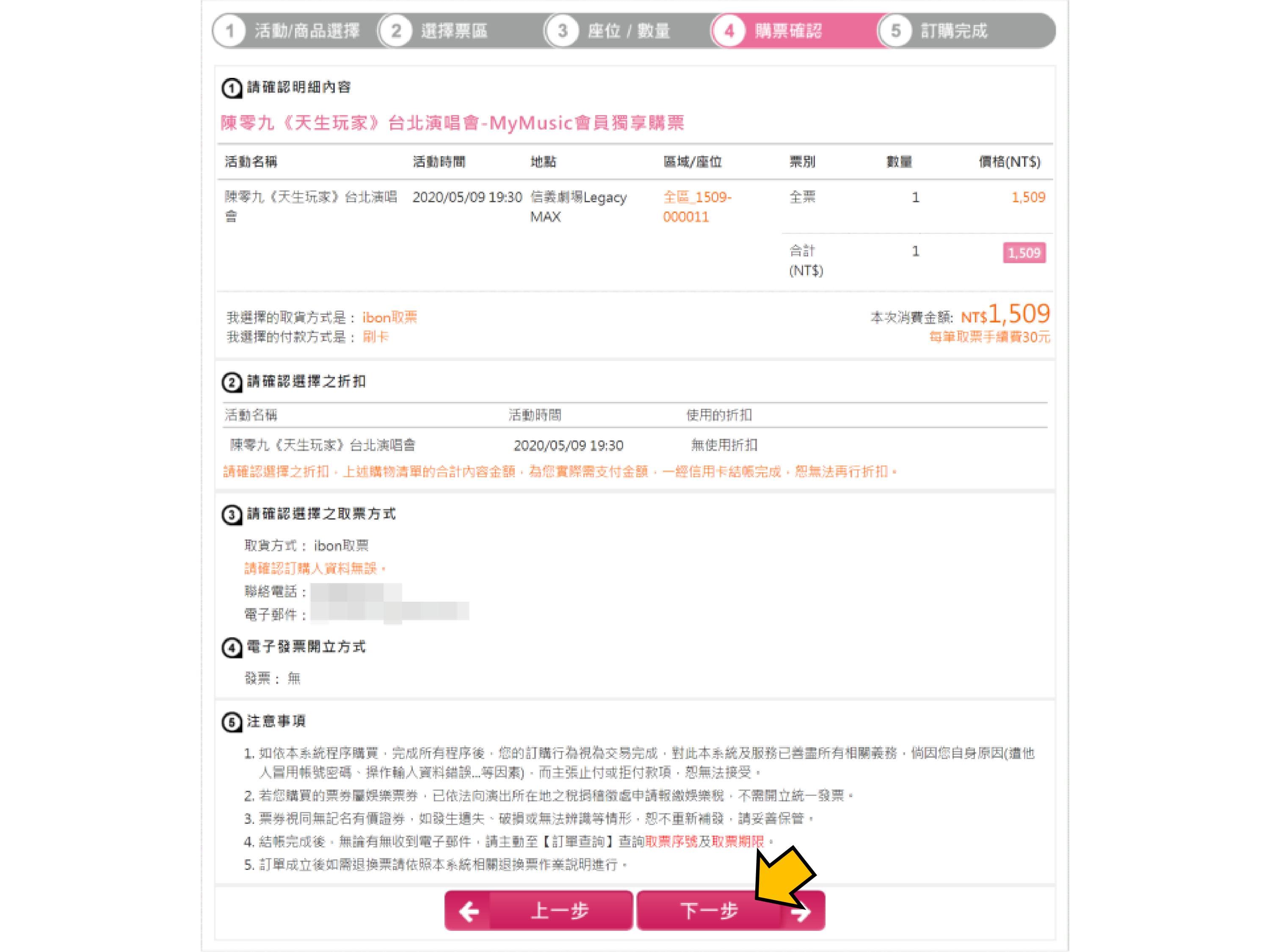Viewport: 1270px width, 952px height.
Task: Click the orange 全區_1509-000011 seat text
Action: coord(696,207)
